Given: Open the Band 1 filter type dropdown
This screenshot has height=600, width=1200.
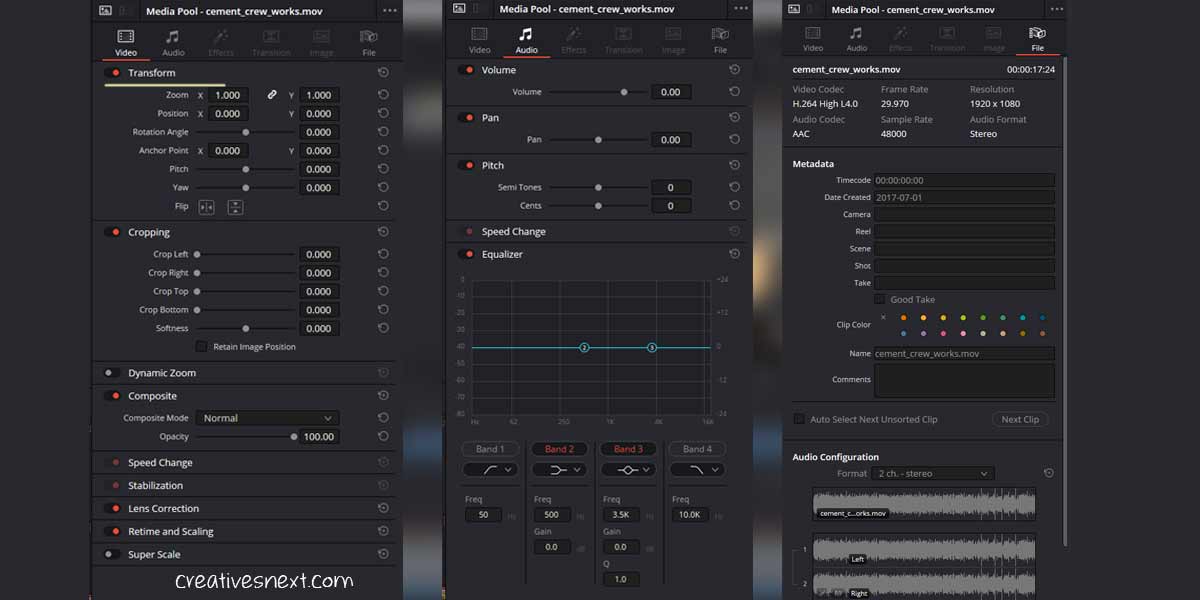Looking at the screenshot, I should tap(490, 469).
